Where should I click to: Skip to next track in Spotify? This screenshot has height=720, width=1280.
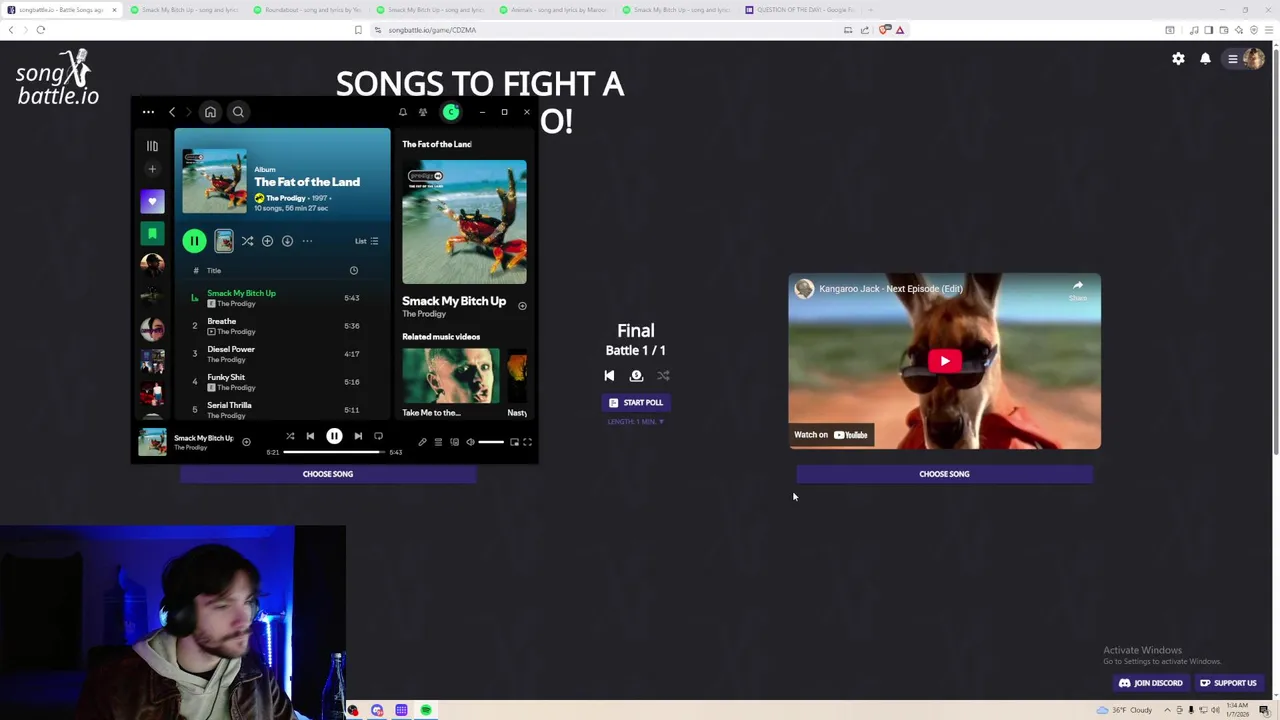(x=358, y=436)
